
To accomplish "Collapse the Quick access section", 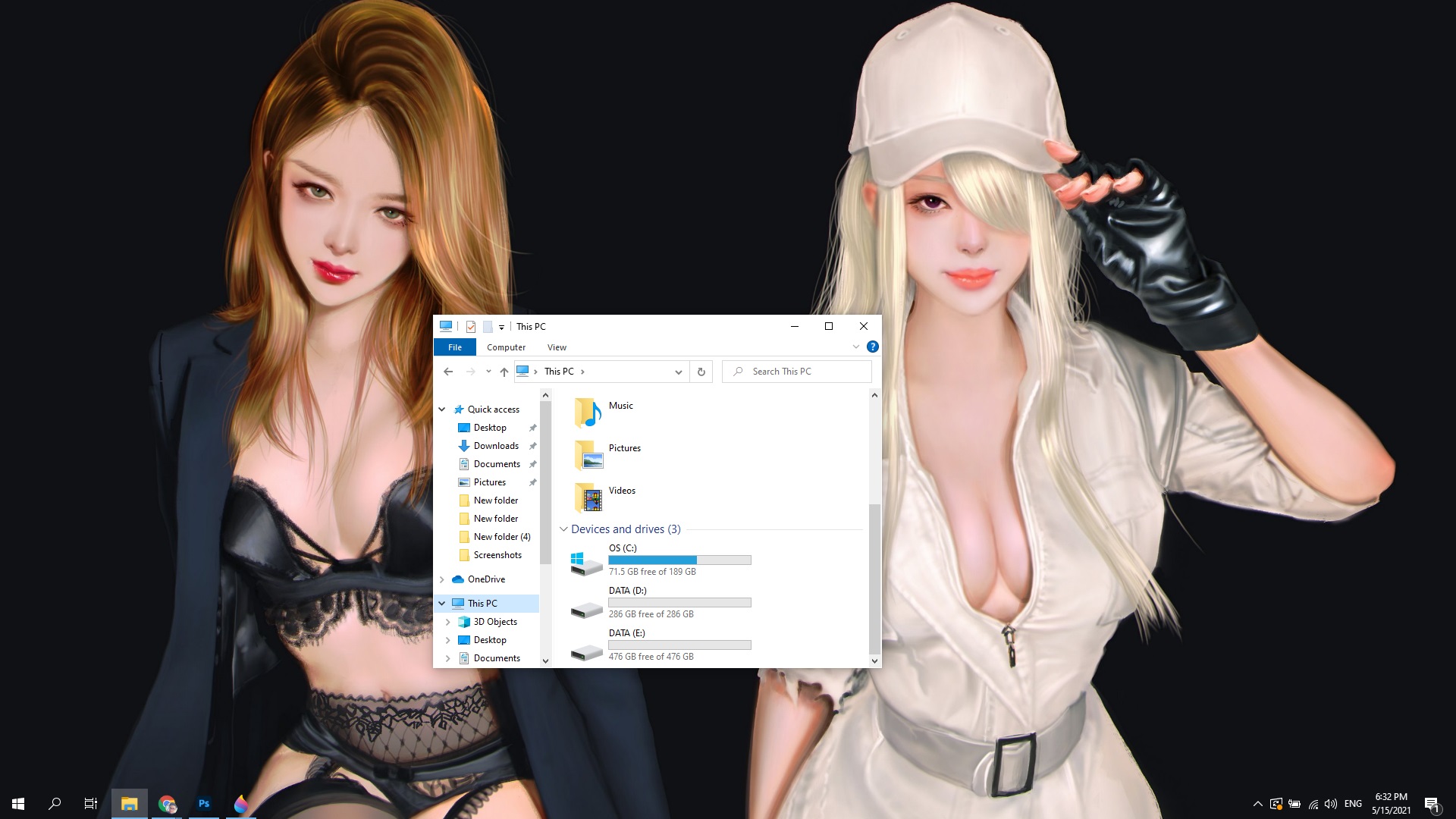I will pos(442,408).
